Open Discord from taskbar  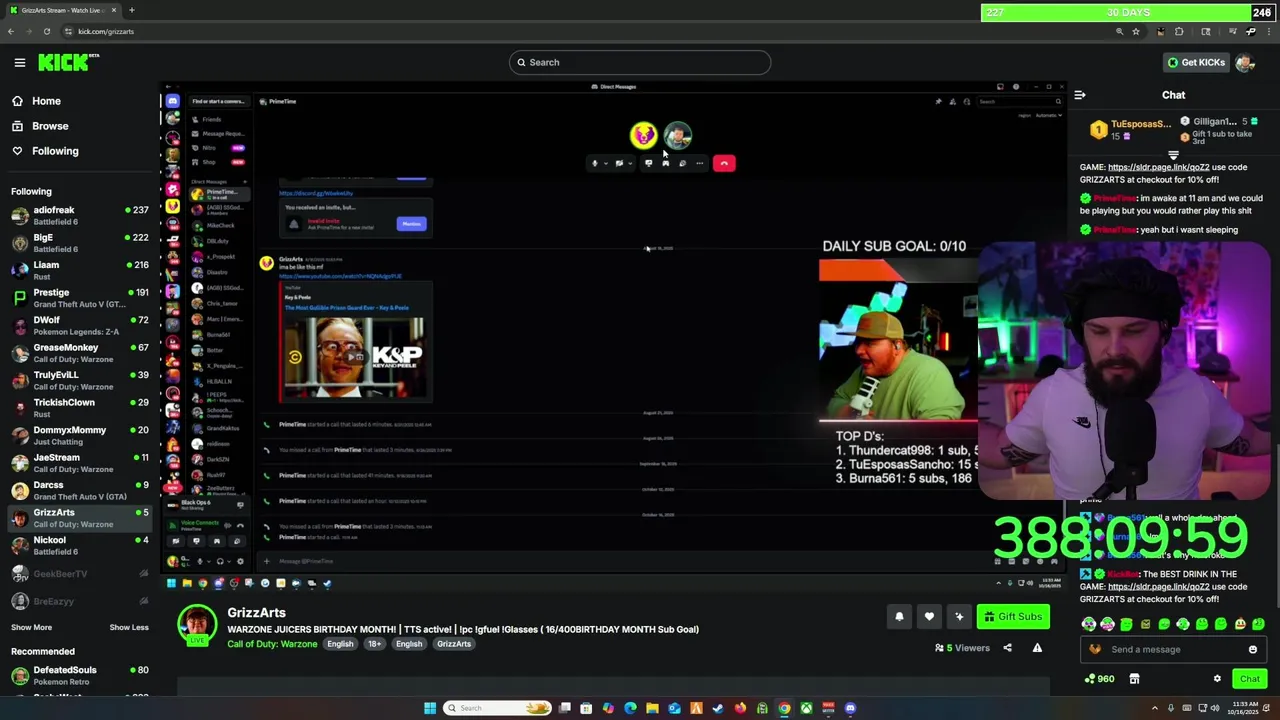click(x=850, y=708)
